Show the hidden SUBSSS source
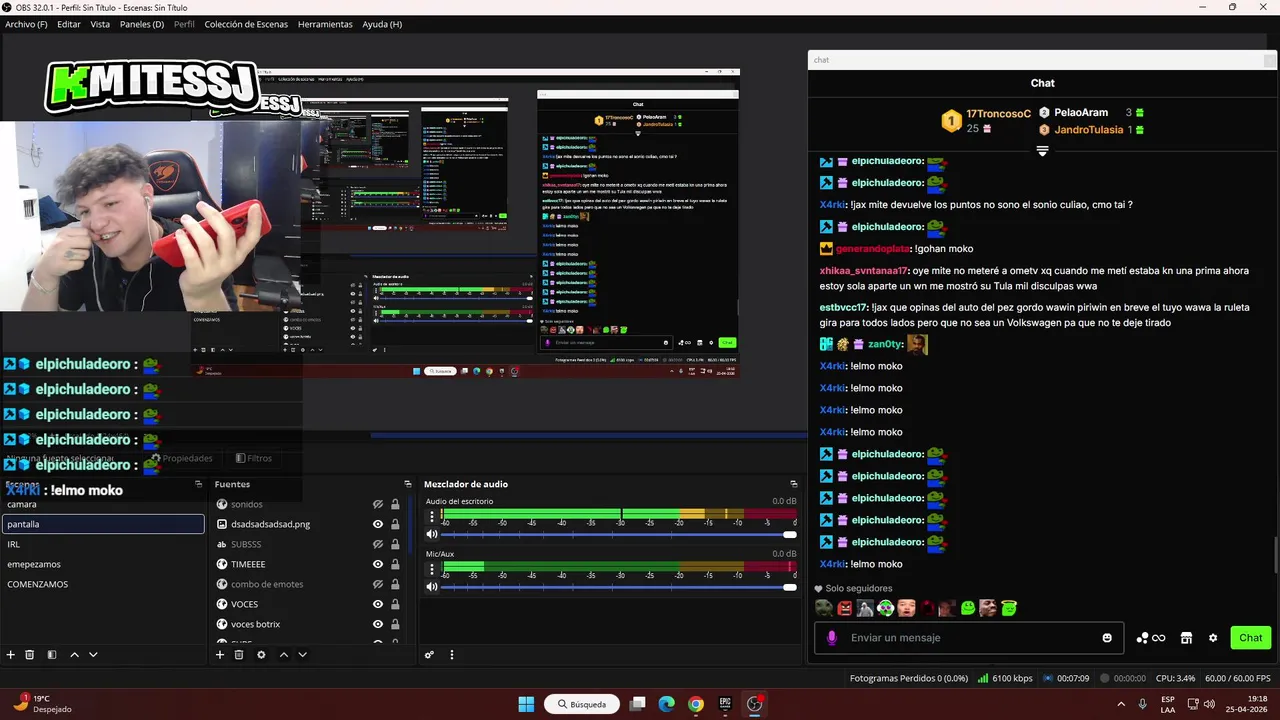Viewport: 1280px width, 720px height. pyautogui.click(x=378, y=544)
